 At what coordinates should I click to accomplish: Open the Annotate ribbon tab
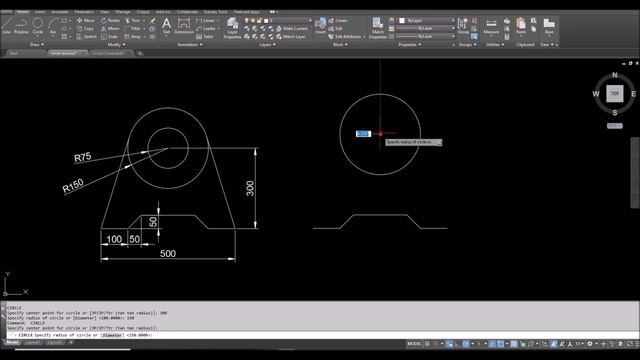[x=60, y=12]
